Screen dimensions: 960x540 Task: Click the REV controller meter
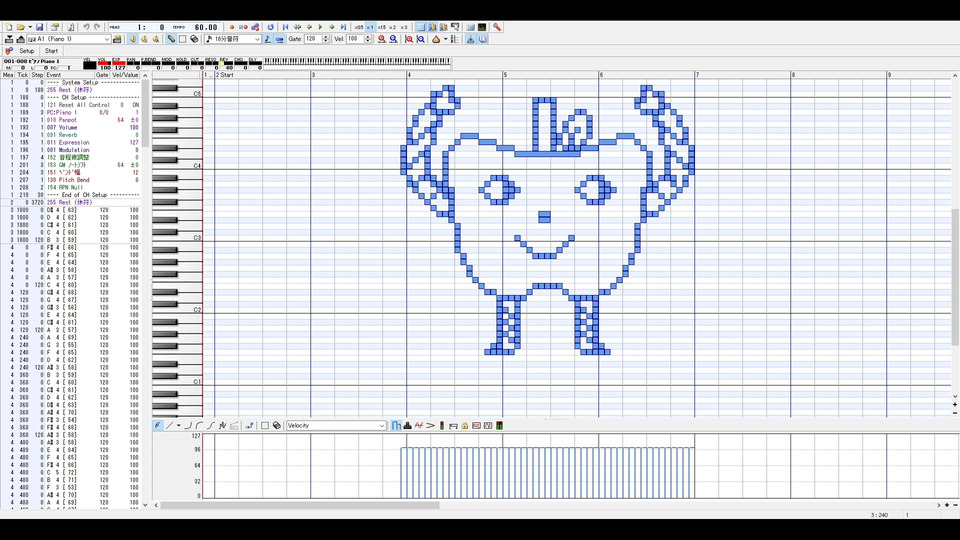coord(224,62)
